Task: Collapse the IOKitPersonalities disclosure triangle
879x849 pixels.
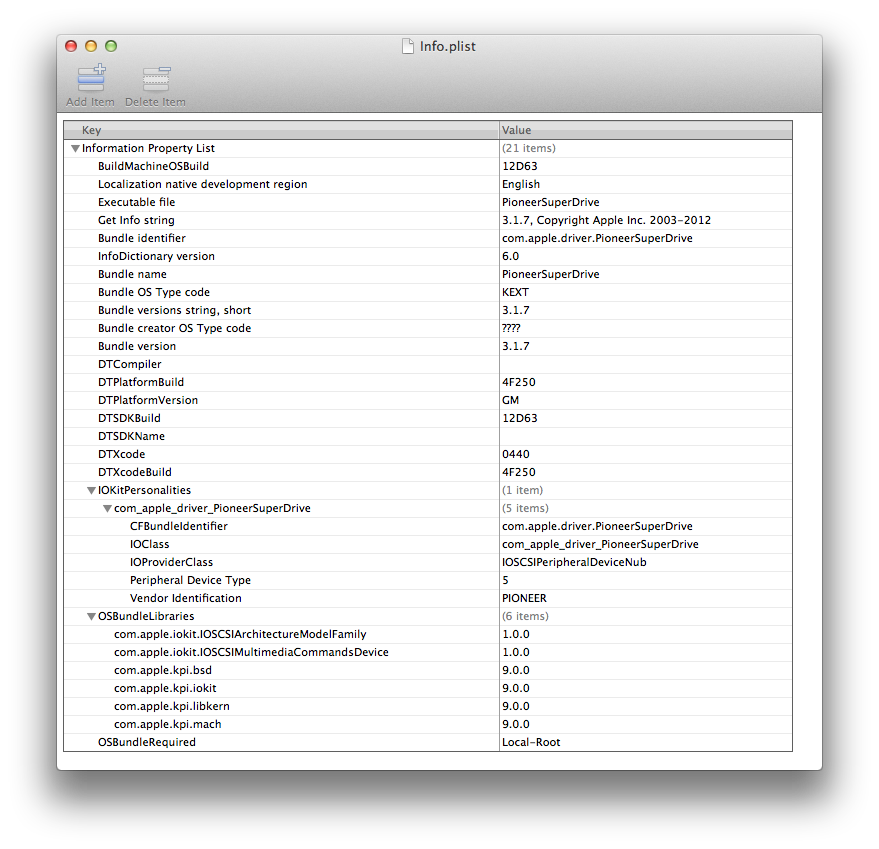Action: (91, 491)
